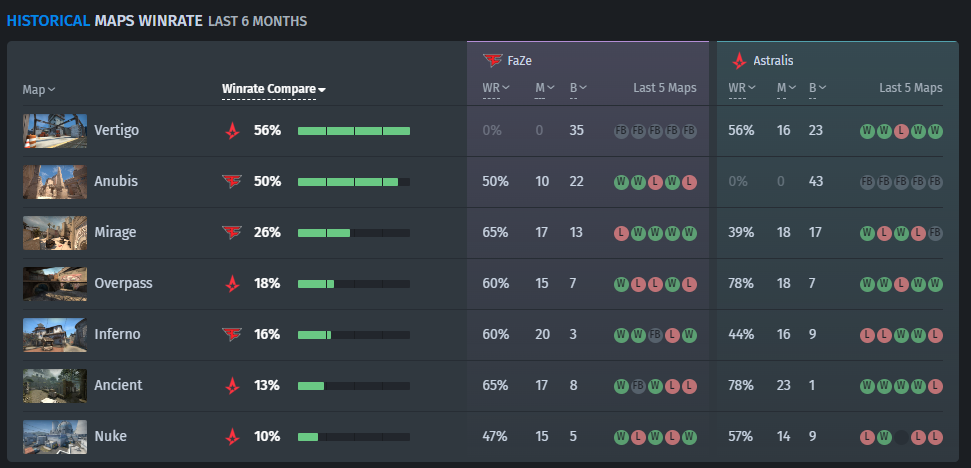Click Astralis icon in Ancient winrate compare

(x=232, y=386)
